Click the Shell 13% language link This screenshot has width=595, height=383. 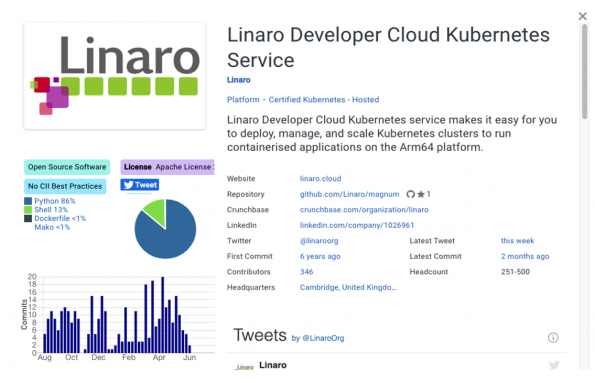[x=51, y=210]
